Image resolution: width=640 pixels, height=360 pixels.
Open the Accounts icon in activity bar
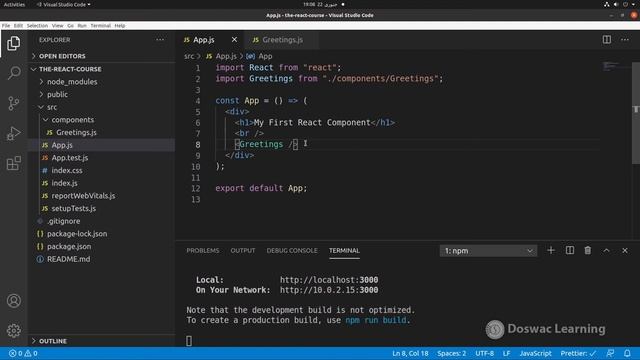point(13,301)
